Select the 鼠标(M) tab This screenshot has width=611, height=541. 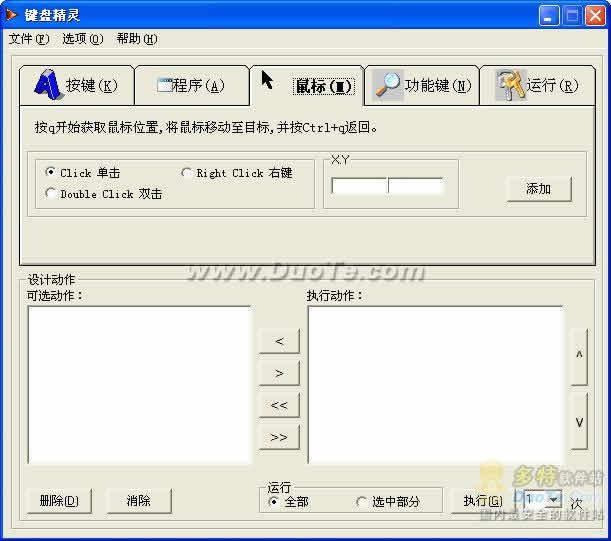point(307,85)
